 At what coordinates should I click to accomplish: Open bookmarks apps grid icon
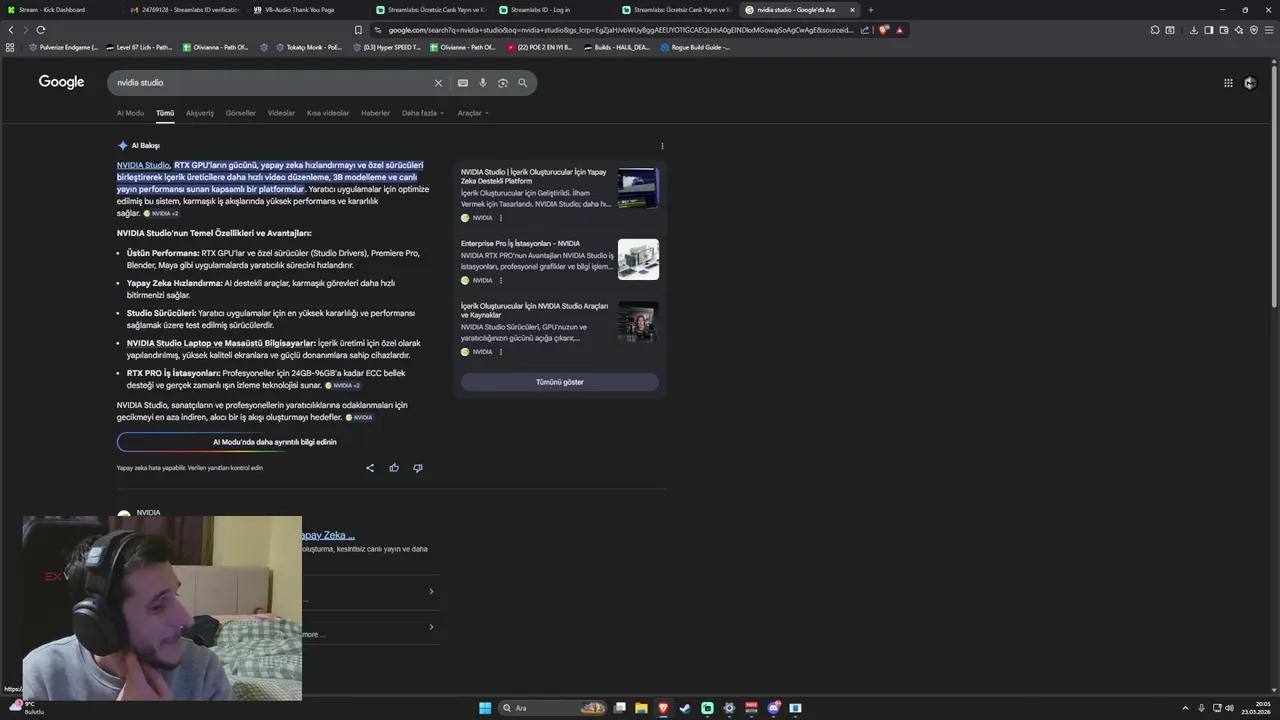(x=11, y=47)
